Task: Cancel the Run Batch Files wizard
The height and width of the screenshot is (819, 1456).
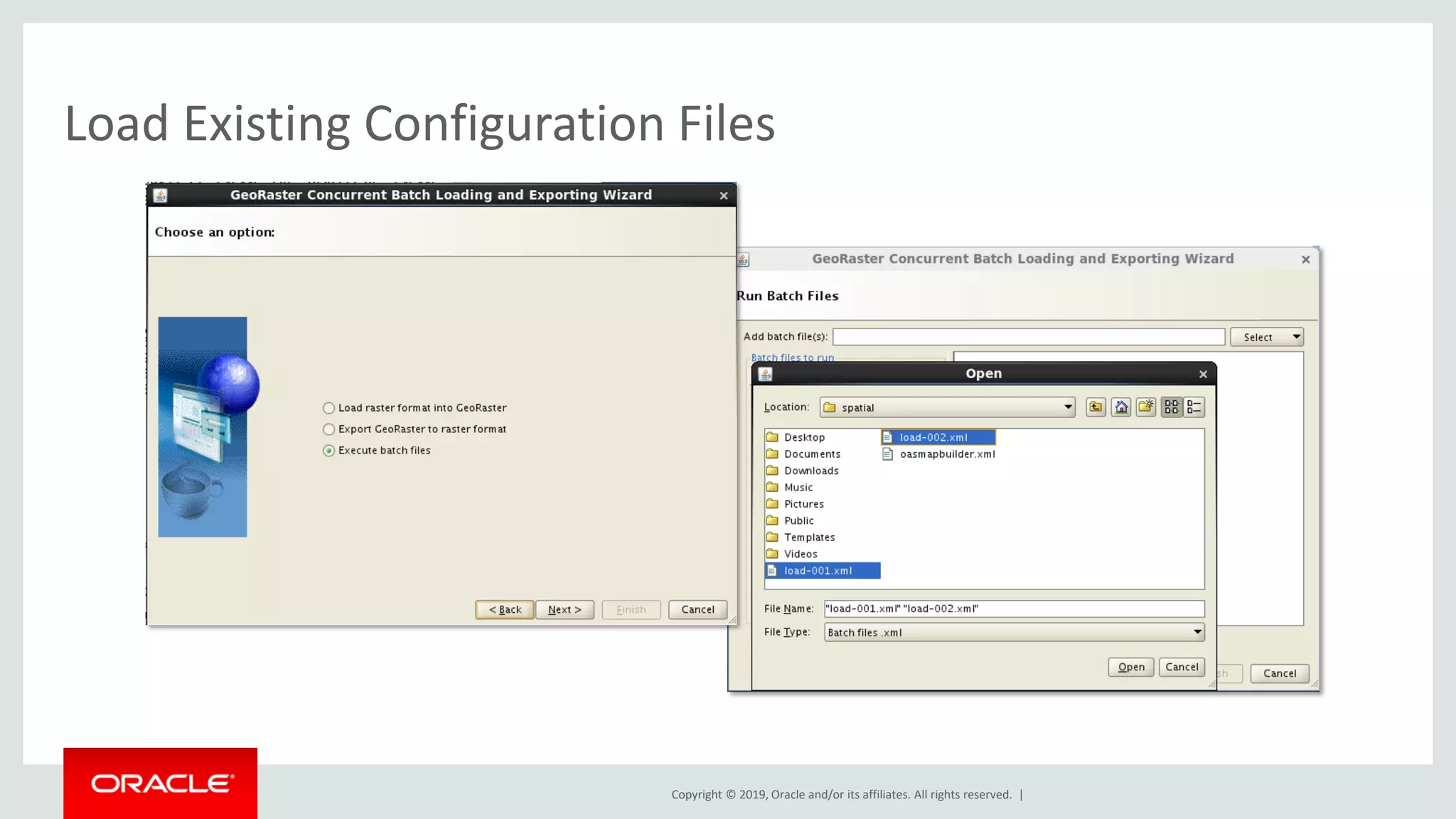Action: (1280, 673)
